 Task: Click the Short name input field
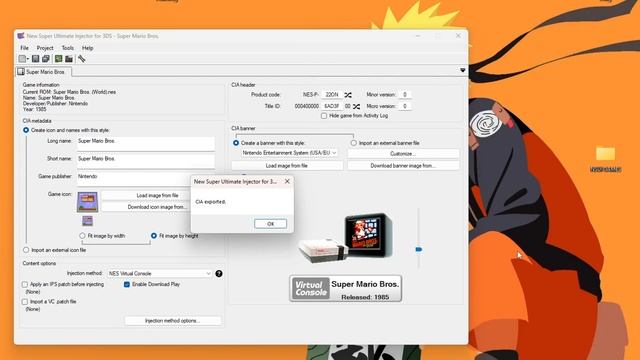pyautogui.click(x=146, y=161)
